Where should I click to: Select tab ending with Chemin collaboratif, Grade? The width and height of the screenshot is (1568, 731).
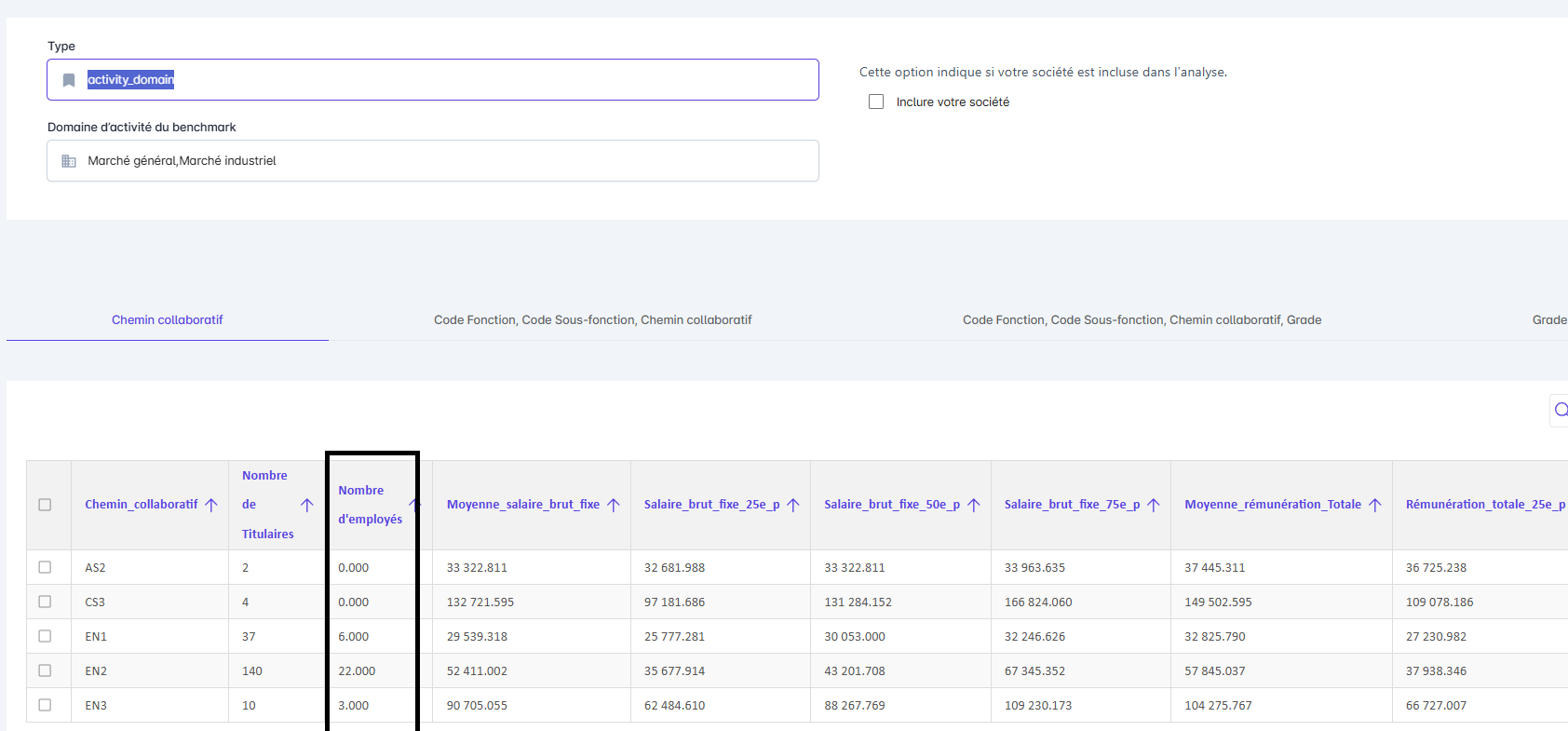[x=1142, y=319]
